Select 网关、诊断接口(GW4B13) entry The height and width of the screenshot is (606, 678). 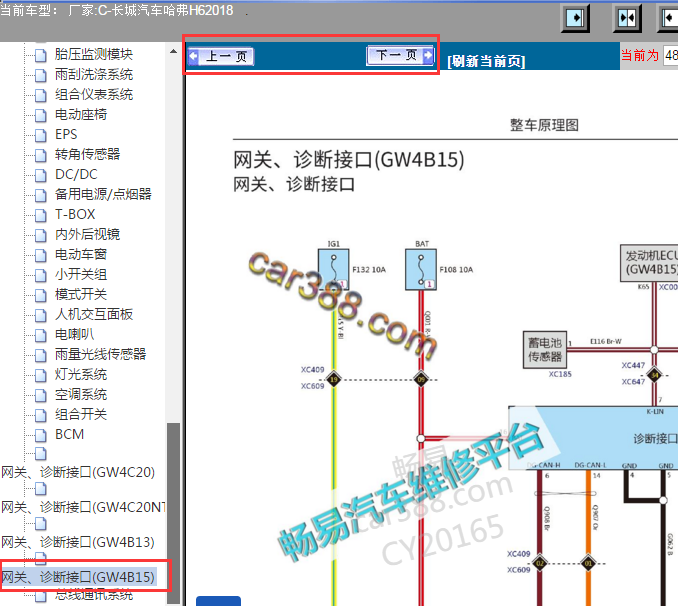tap(78, 542)
